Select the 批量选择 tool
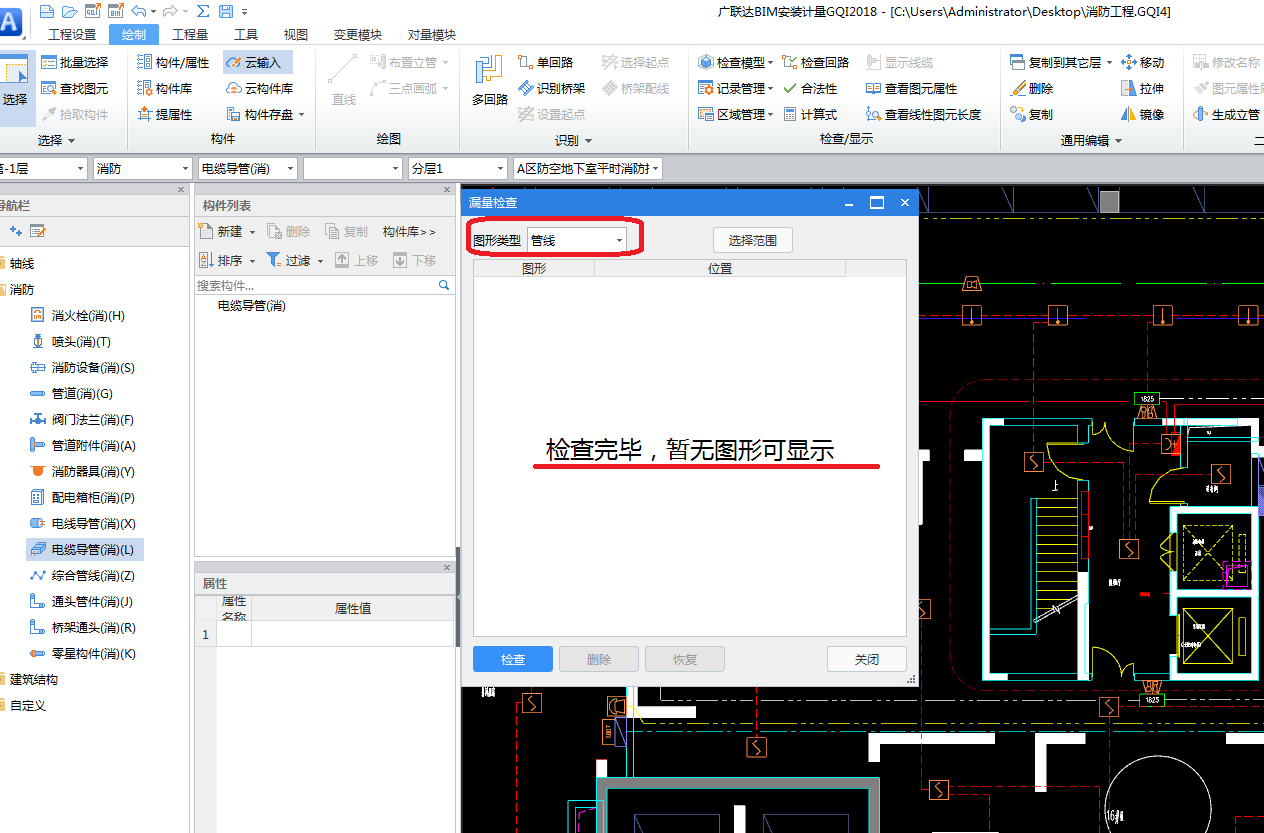 (75, 62)
